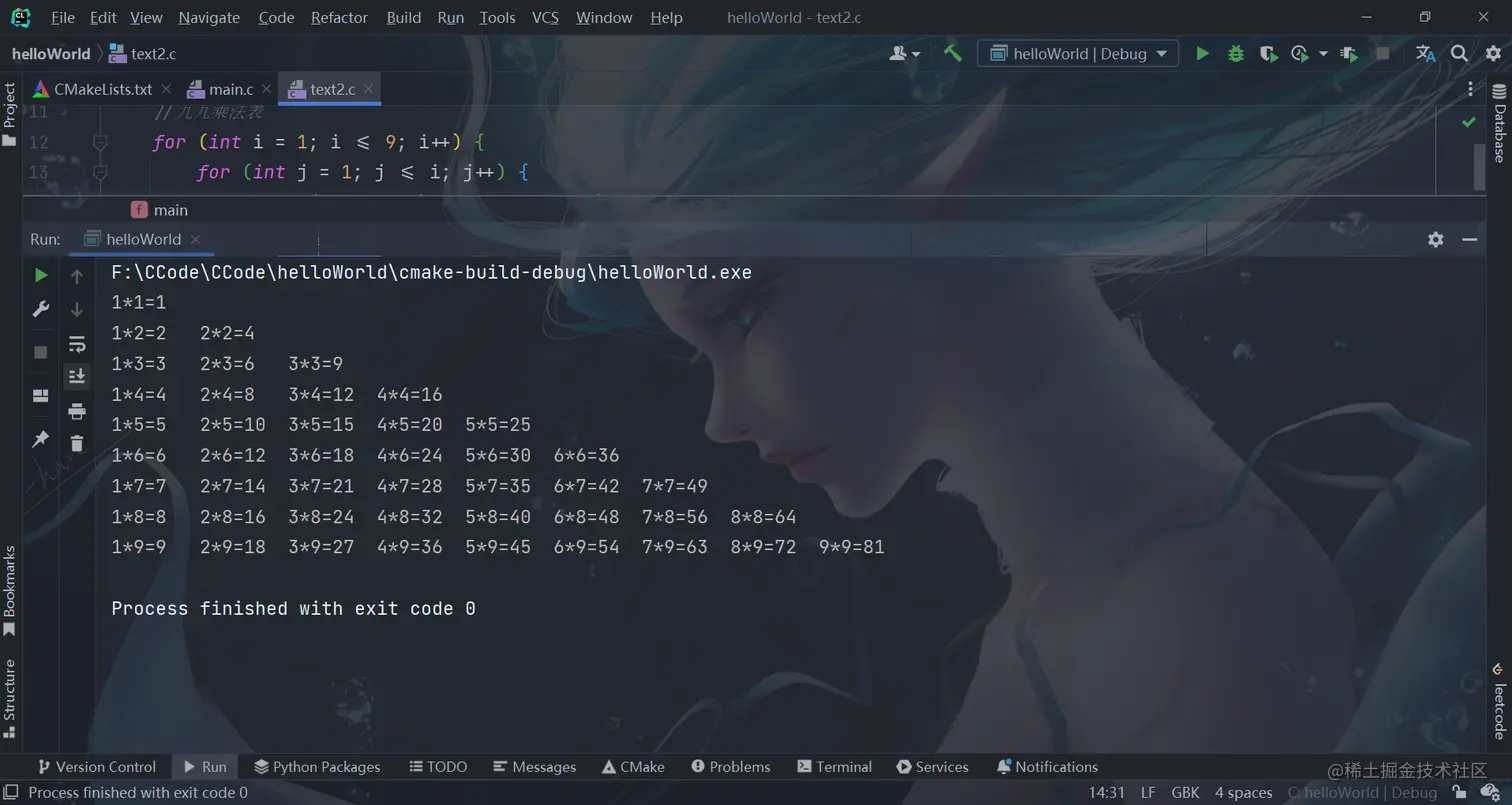Screen dimensions: 1512x805
Task: Click helloWorld breadcrumb in navigation bar
Action: 51,54
